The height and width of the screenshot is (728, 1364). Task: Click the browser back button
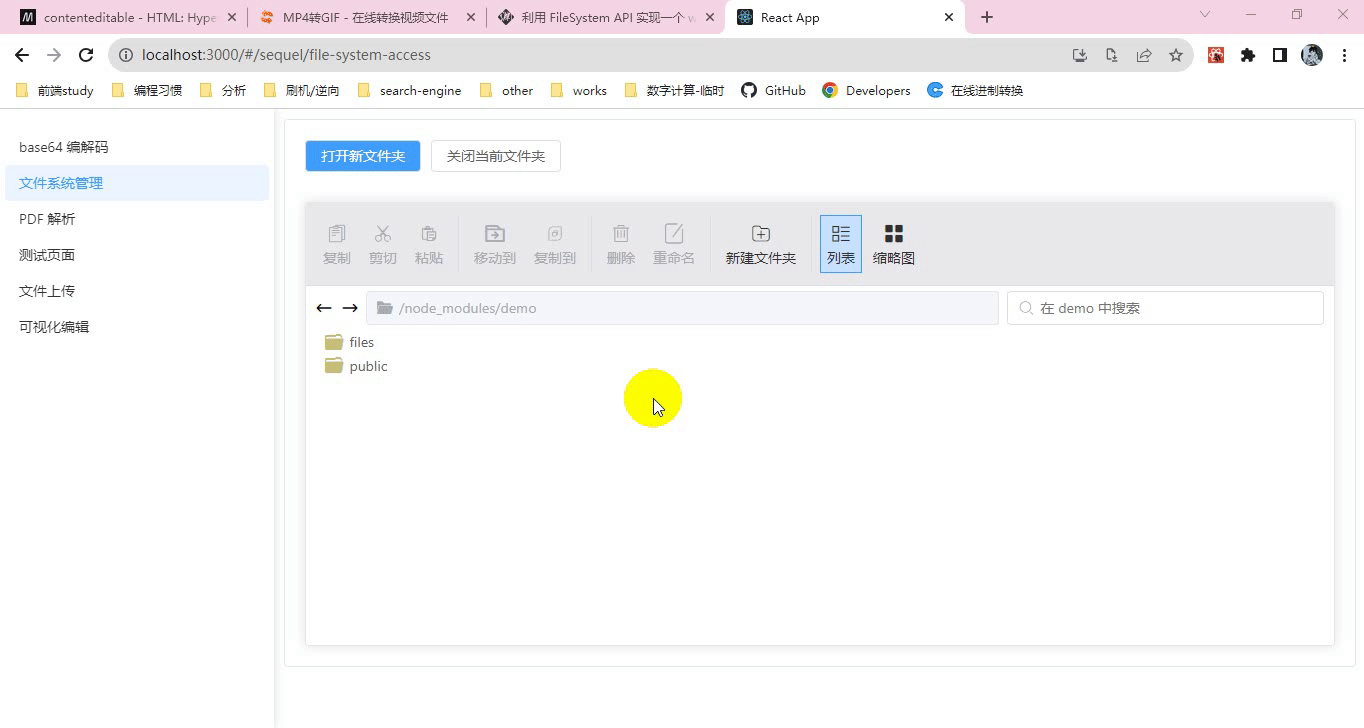tap(22, 56)
